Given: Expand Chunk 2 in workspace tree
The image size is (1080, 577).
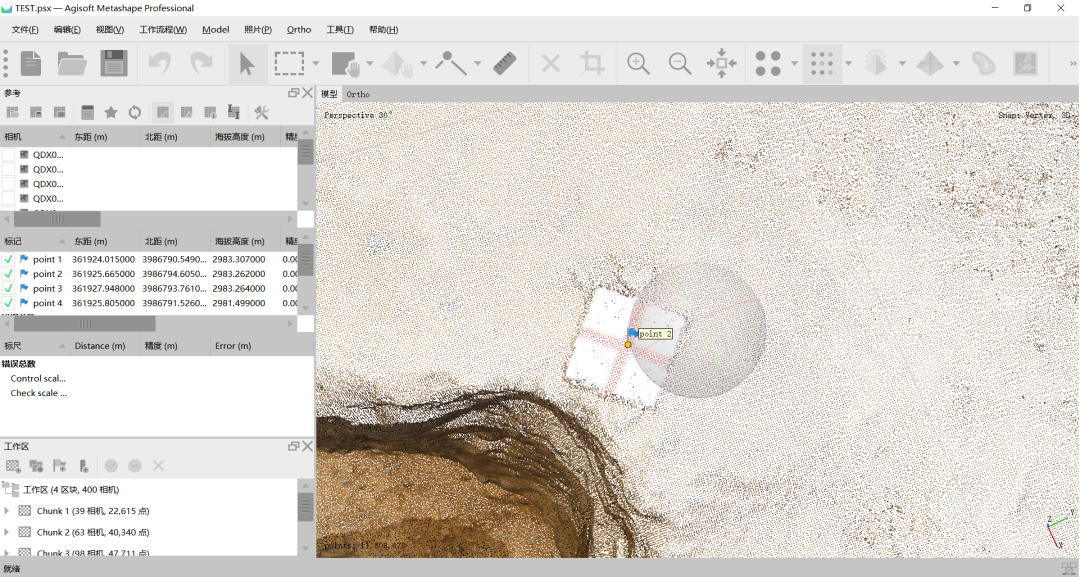Looking at the screenshot, I should pyautogui.click(x=7, y=532).
